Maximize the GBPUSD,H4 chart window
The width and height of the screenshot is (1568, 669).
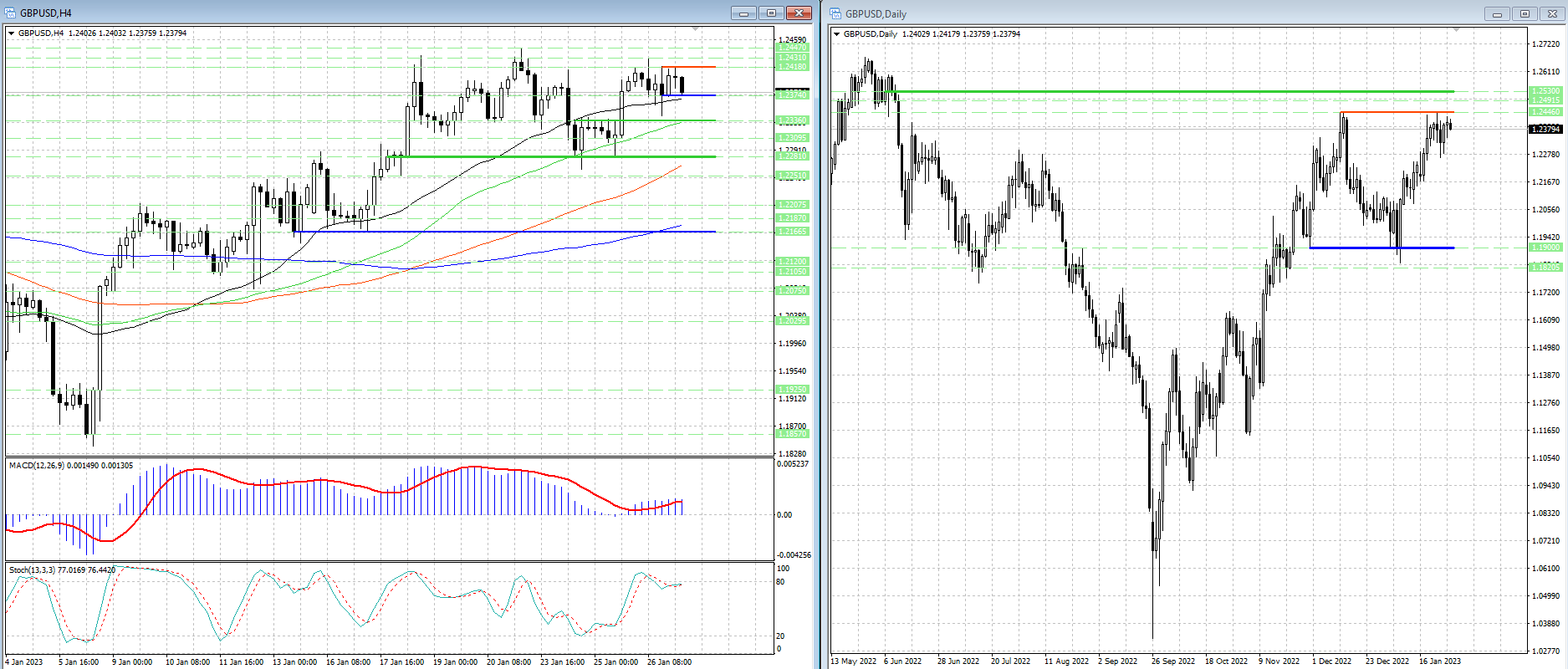771,13
